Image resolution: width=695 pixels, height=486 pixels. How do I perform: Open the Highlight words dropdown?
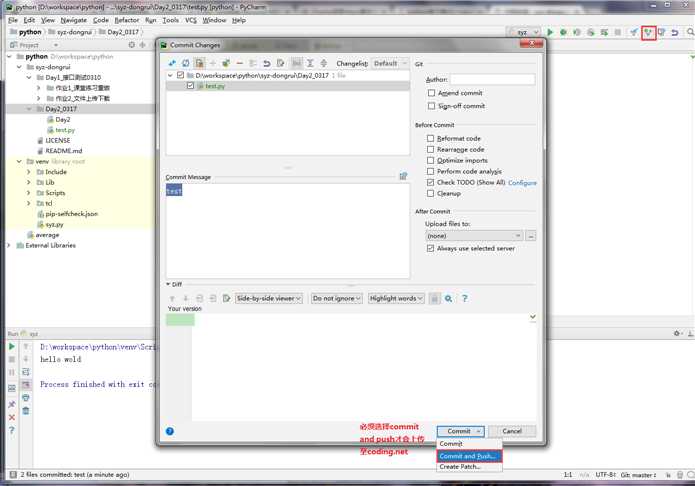coord(396,298)
